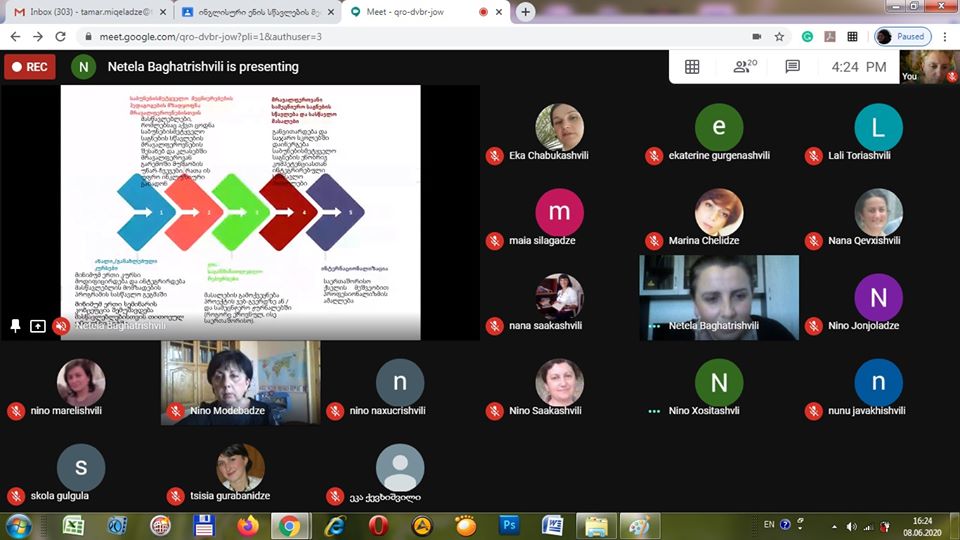Image resolution: width=960 pixels, height=540 pixels.
Task: Open a new browser tab
Action: (526, 12)
